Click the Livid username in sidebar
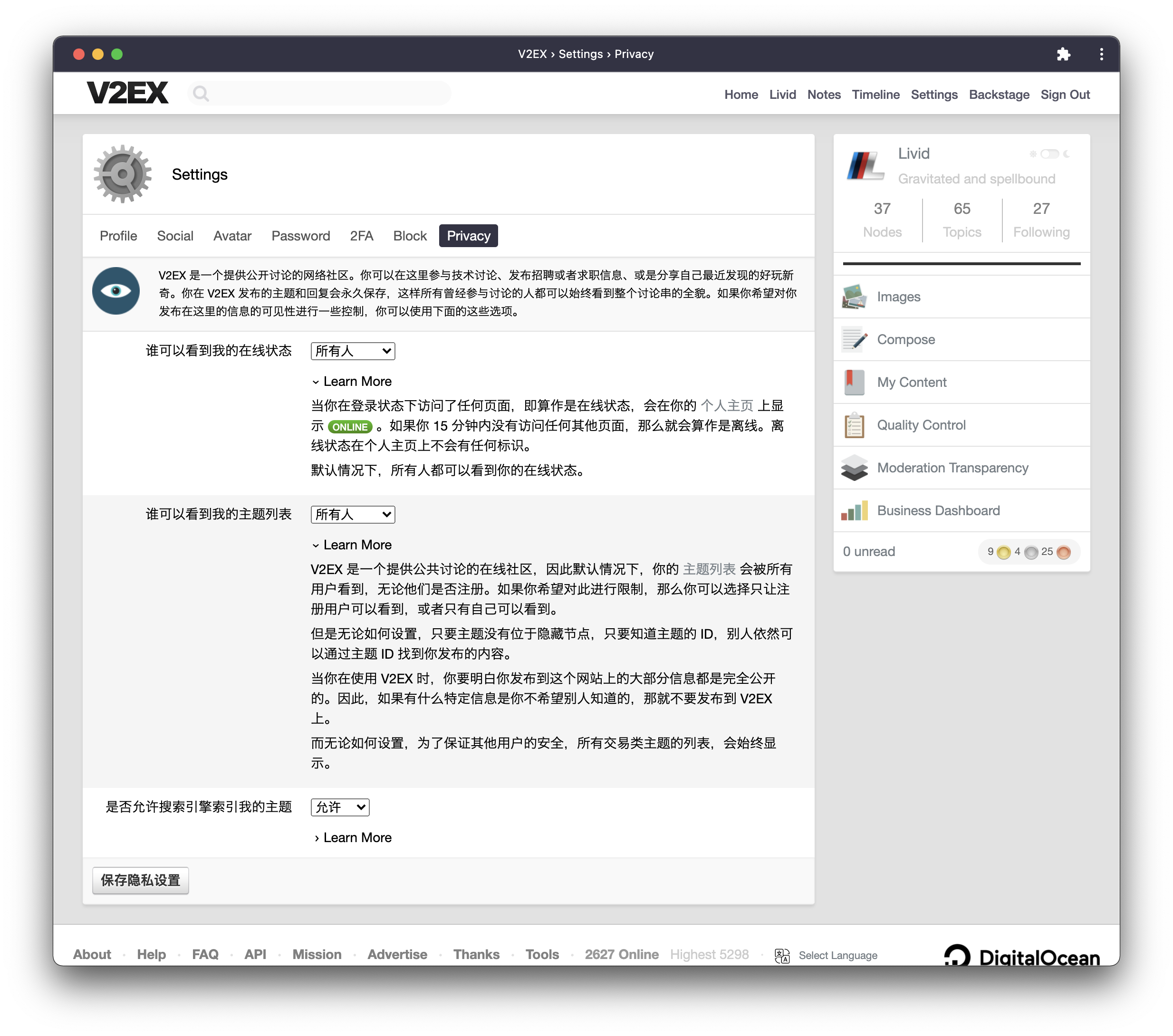This screenshot has height=1036, width=1173. (913, 154)
